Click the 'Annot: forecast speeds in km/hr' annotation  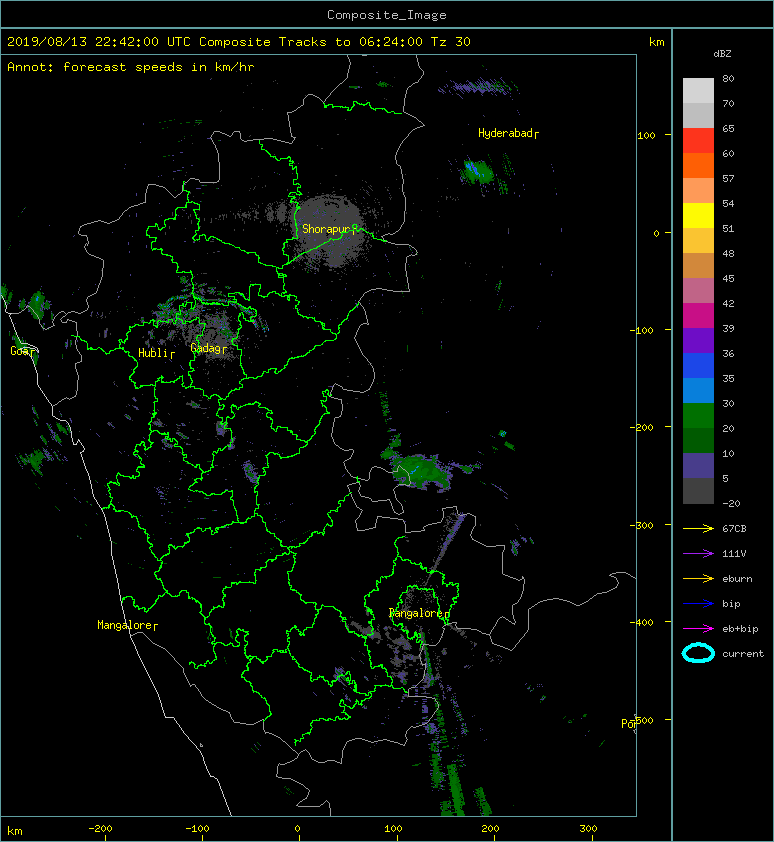point(131,67)
